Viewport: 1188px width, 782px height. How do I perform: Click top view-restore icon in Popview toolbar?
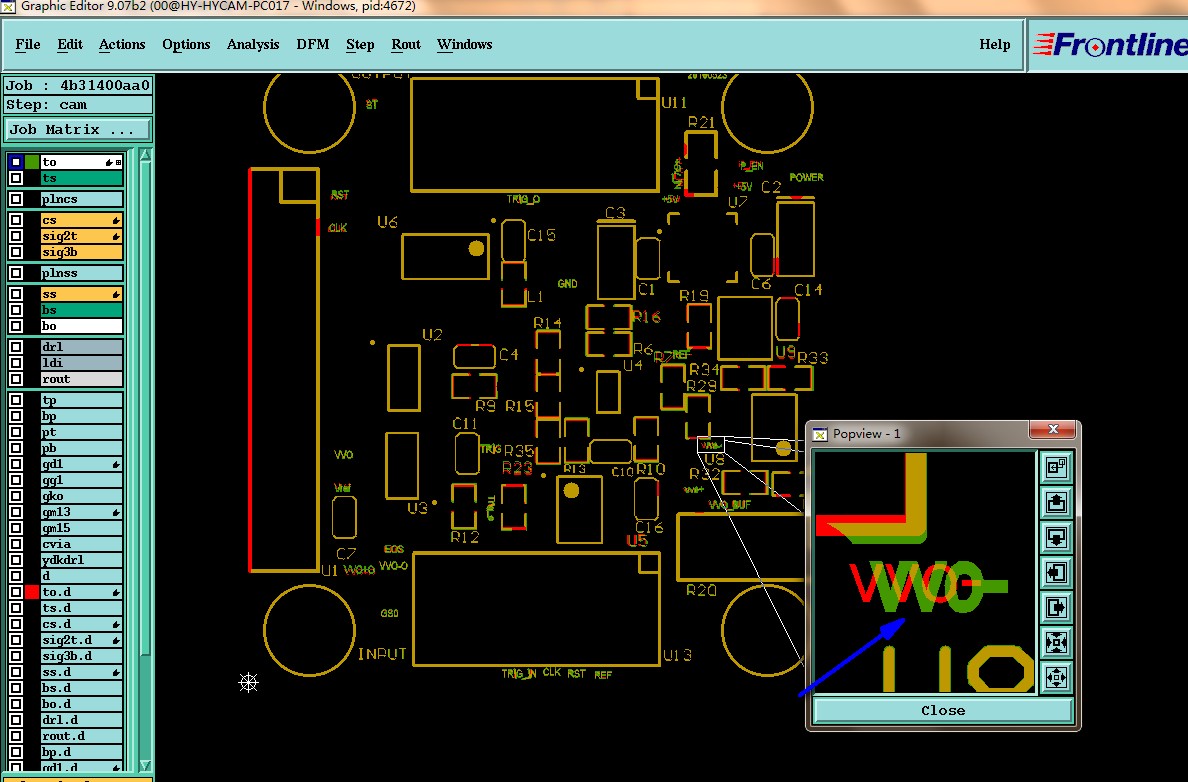point(1056,468)
